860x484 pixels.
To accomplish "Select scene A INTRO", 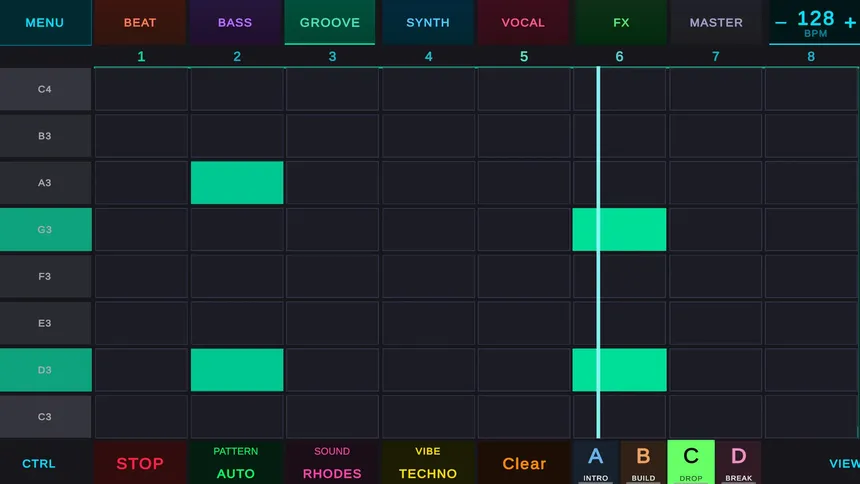I will [x=596, y=462].
